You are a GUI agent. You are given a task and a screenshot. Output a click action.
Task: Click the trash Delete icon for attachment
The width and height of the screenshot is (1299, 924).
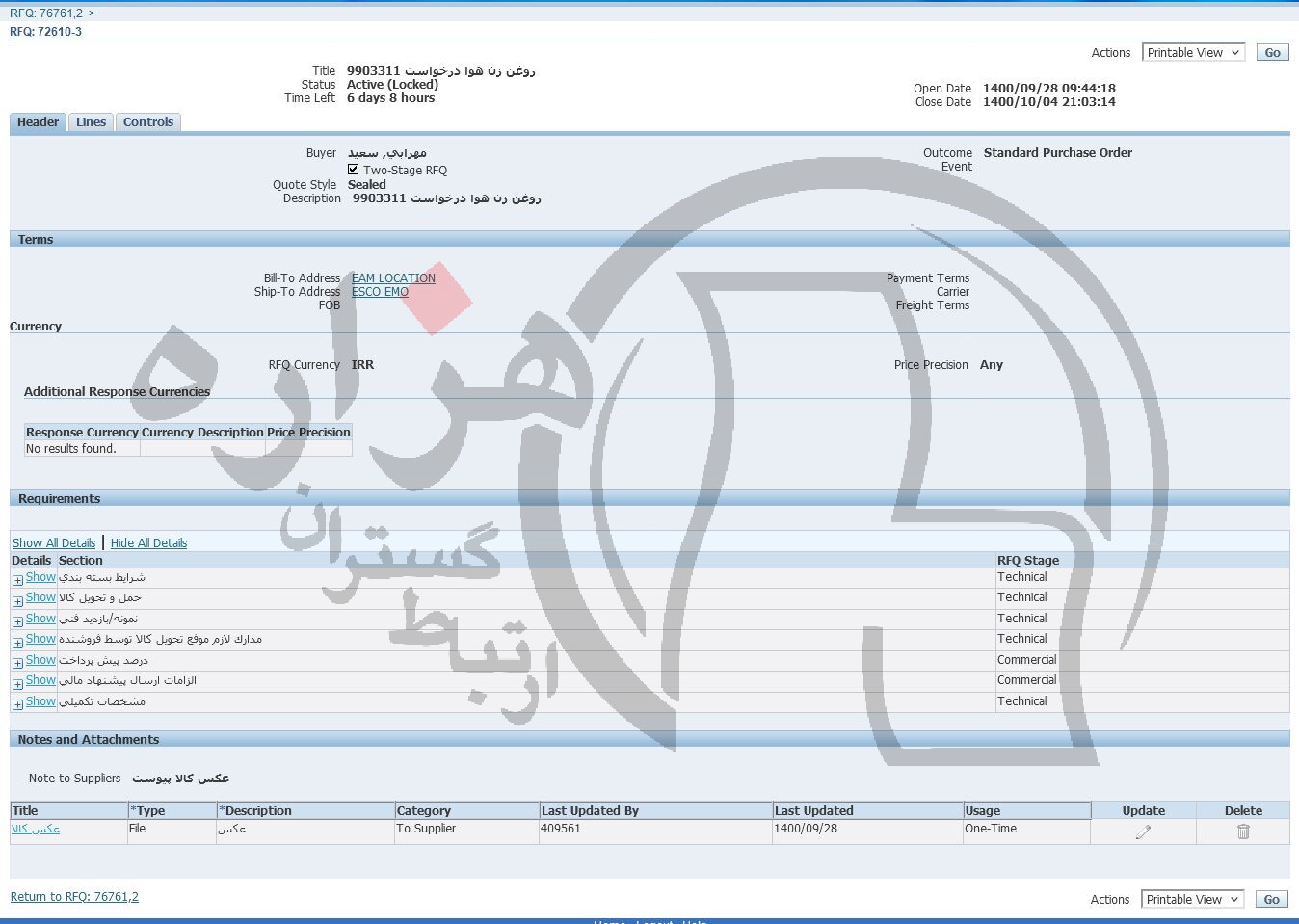(1243, 832)
